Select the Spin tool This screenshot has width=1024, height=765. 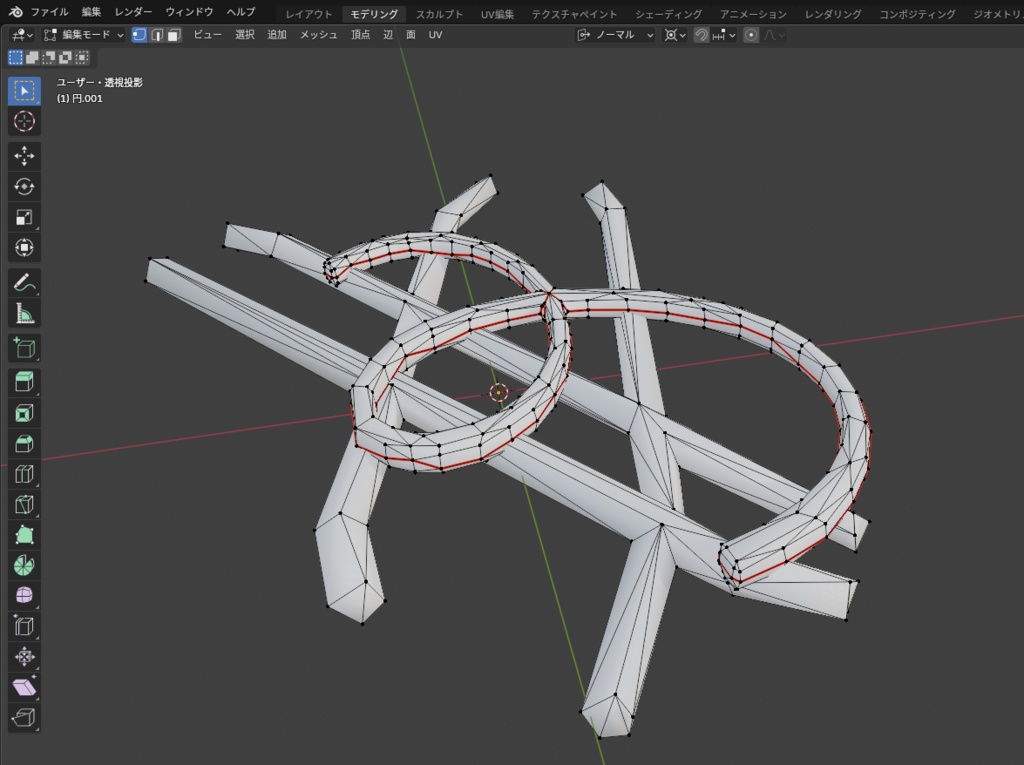[24, 565]
